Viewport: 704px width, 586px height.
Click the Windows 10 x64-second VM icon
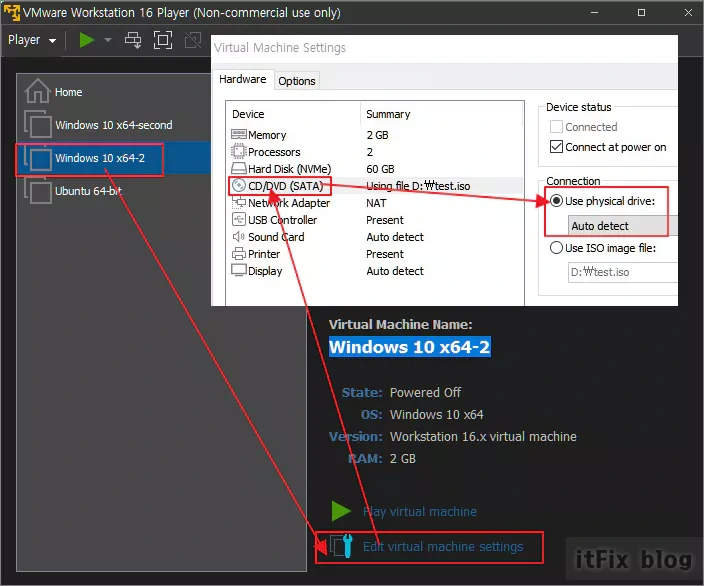click(x=38, y=124)
